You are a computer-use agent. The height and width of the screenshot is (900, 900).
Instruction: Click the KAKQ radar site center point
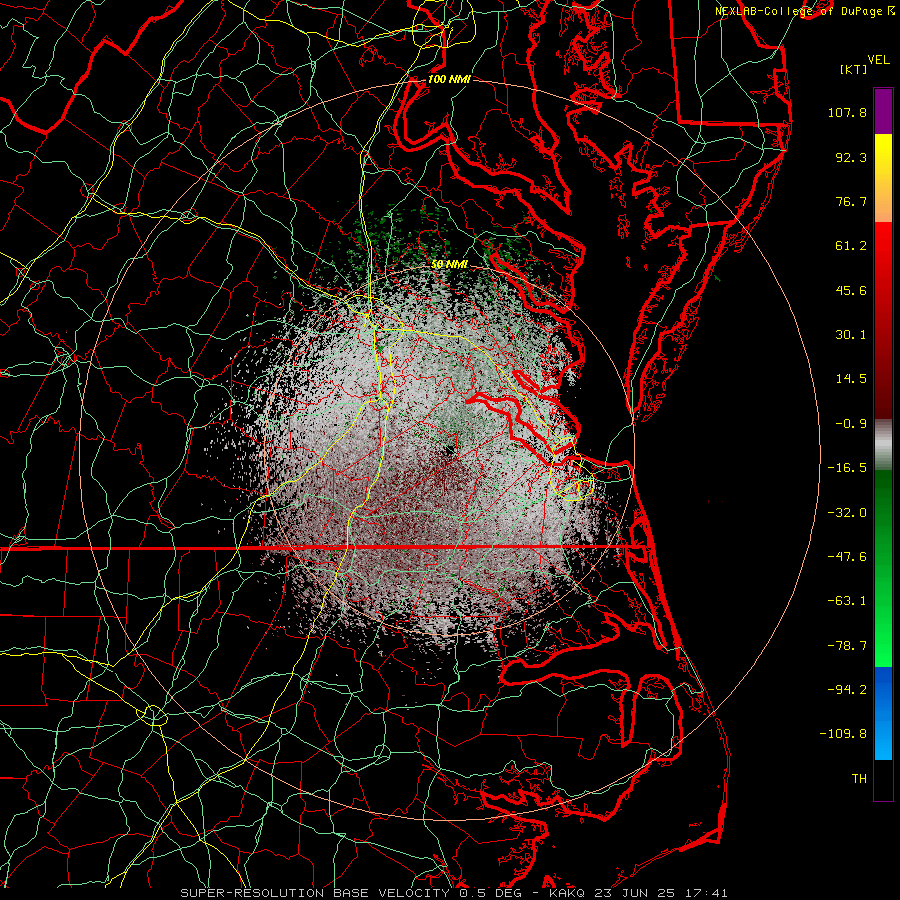click(450, 451)
